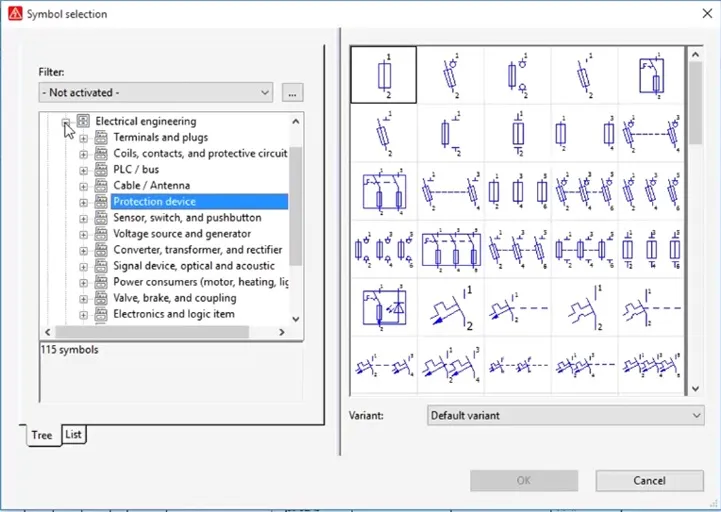
Task: Open filter settings with the ellipsis button
Action: 292,92
